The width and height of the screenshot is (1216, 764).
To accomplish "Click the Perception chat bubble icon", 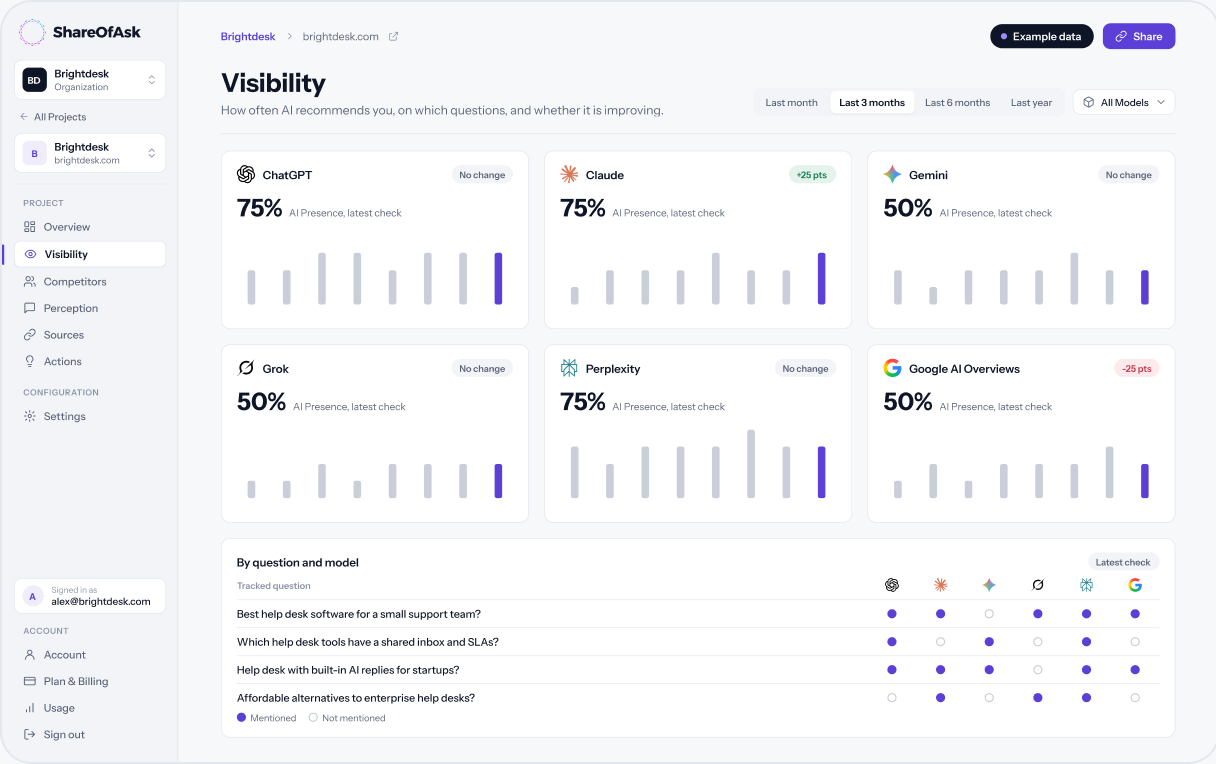I will 30,308.
